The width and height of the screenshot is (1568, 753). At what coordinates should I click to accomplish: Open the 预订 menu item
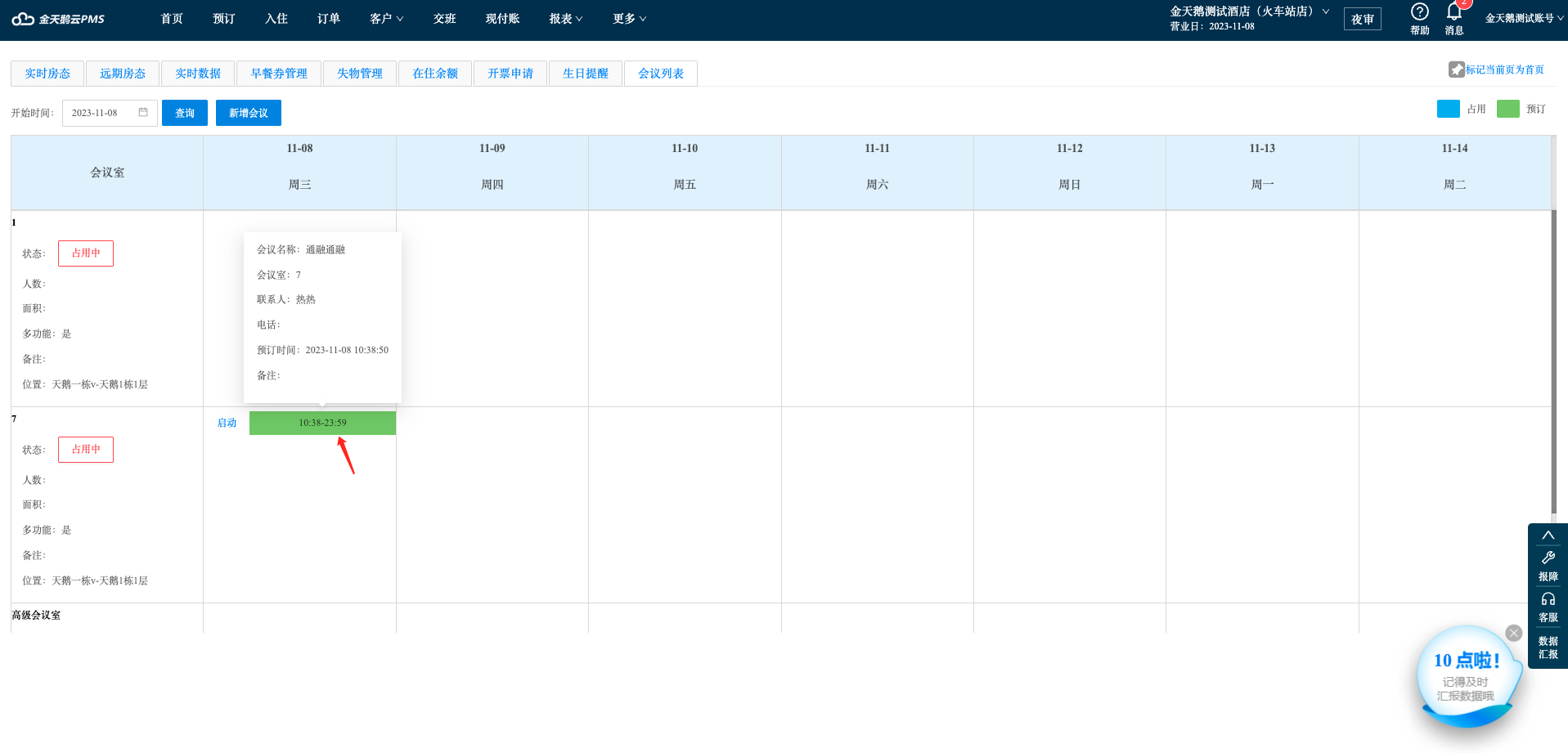pyautogui.click(x=224, y=19)
